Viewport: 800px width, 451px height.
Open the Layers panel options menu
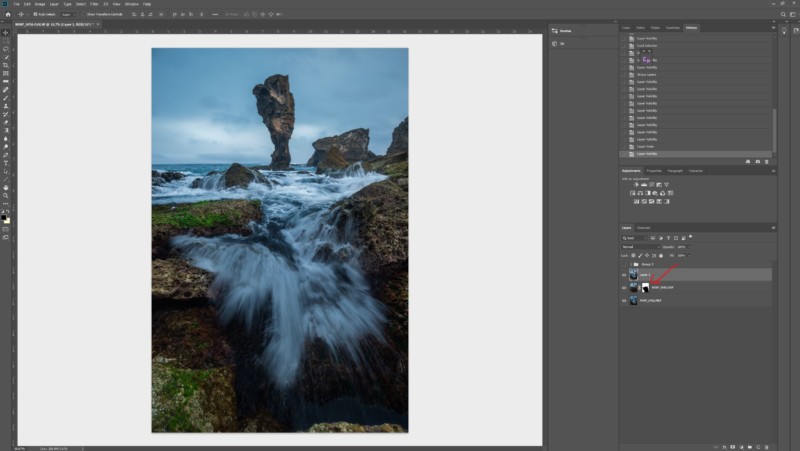[x=773, y=228]
